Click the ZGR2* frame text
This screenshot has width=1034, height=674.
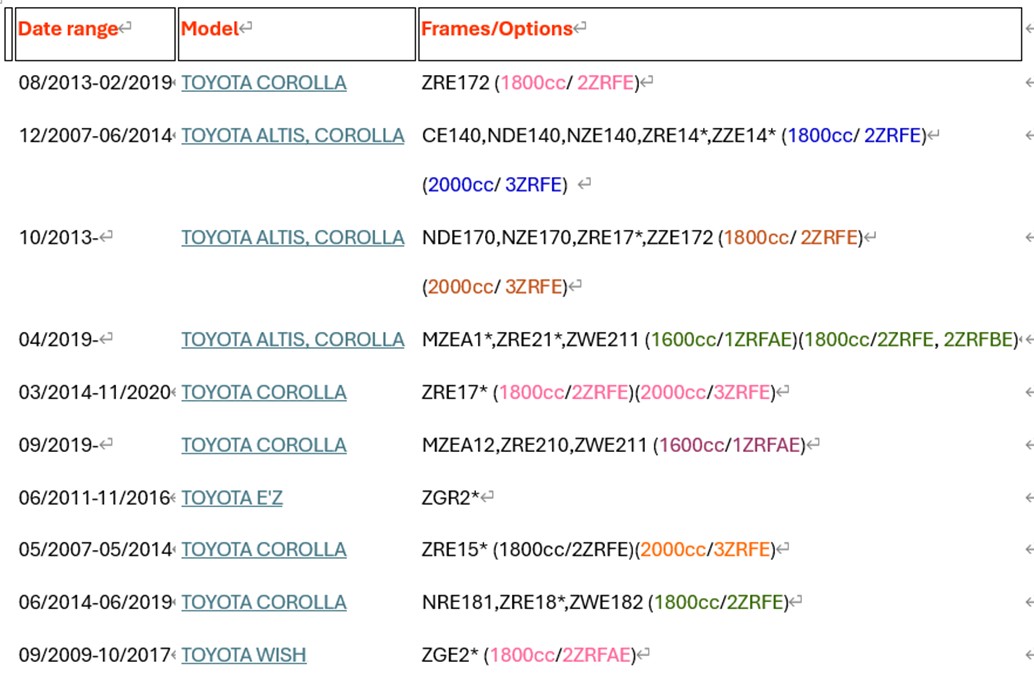pos(450,498)
